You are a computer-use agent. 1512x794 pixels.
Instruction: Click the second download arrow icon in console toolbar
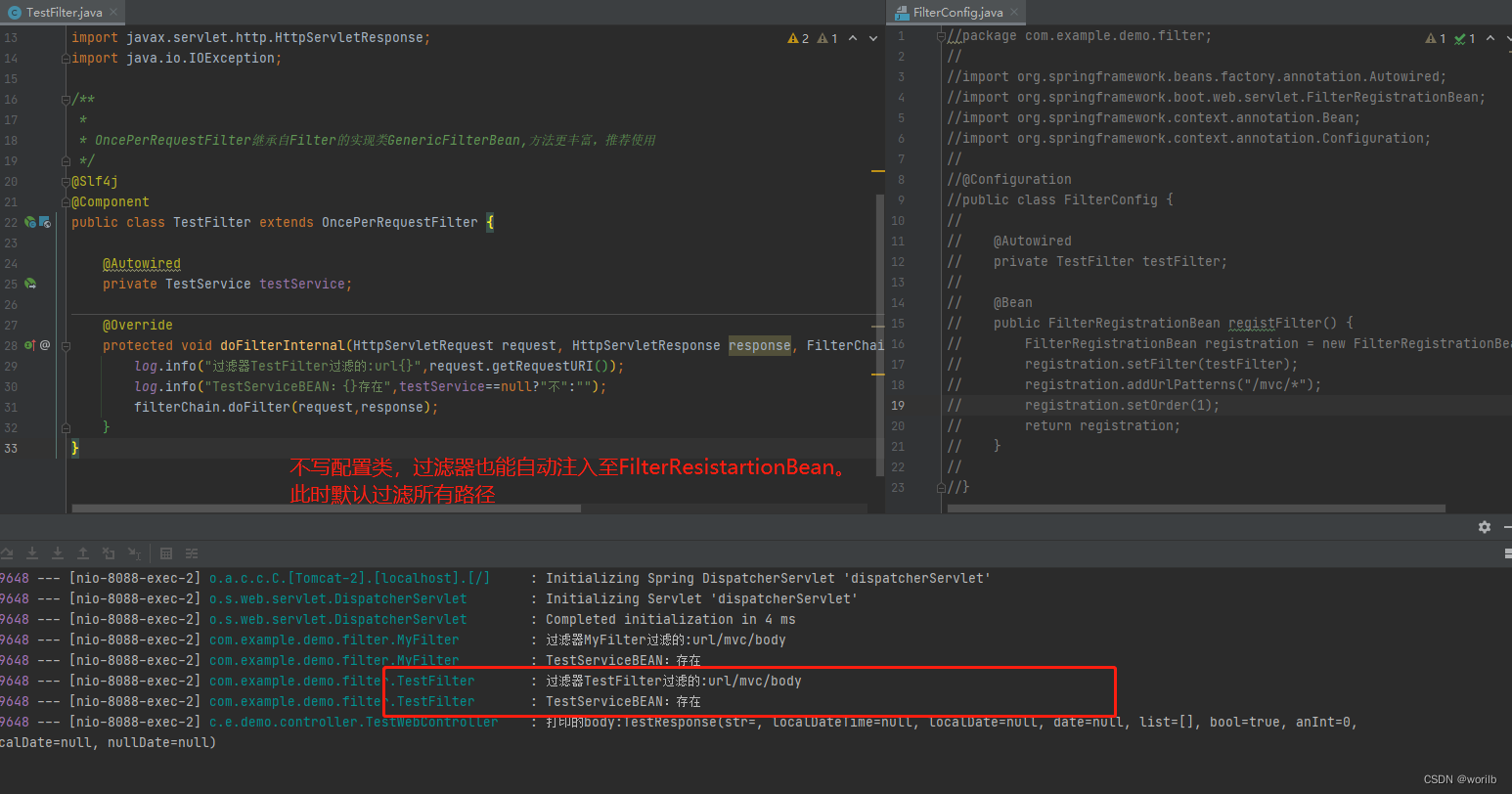[58, 553]
